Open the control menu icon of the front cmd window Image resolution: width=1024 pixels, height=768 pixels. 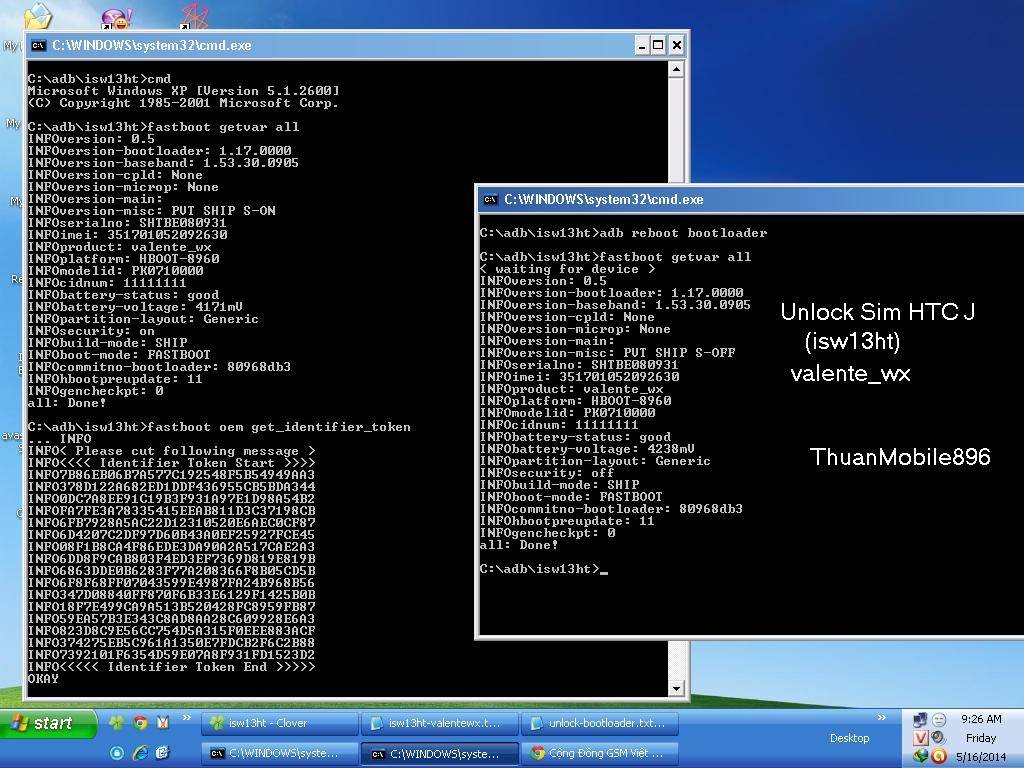[x=490, y=199]
